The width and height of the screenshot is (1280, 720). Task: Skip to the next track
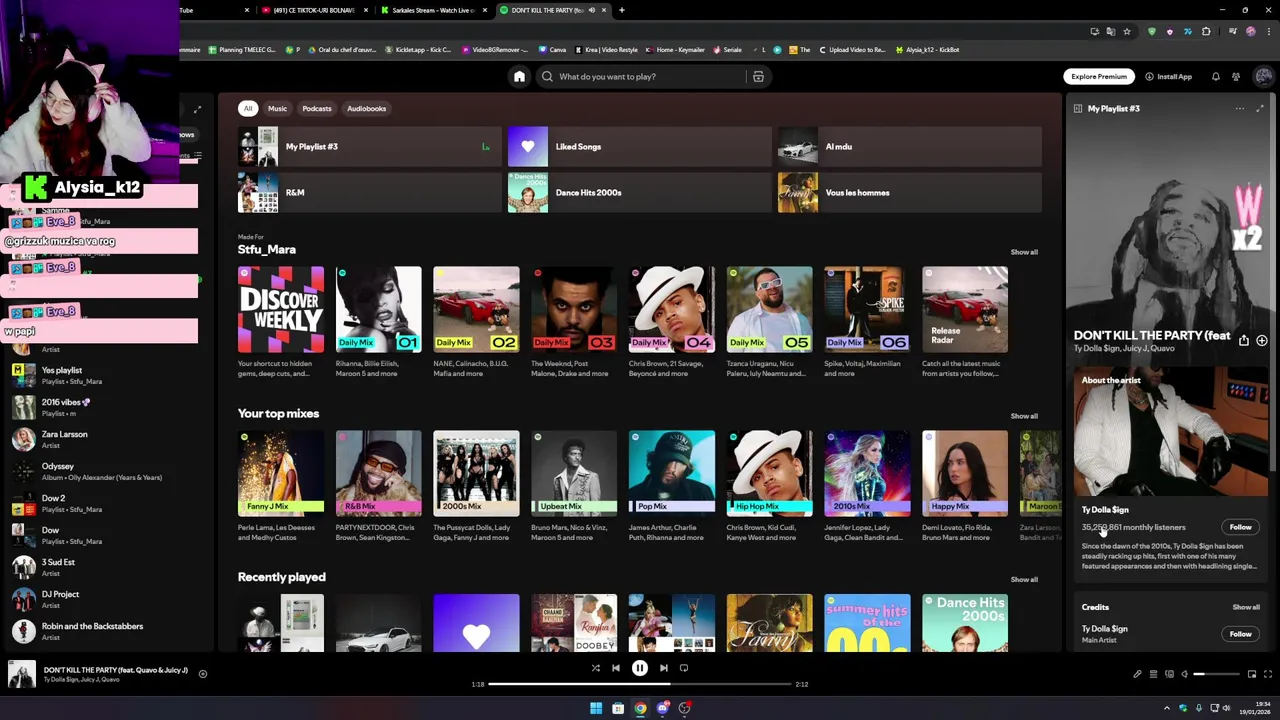[663, 668]
